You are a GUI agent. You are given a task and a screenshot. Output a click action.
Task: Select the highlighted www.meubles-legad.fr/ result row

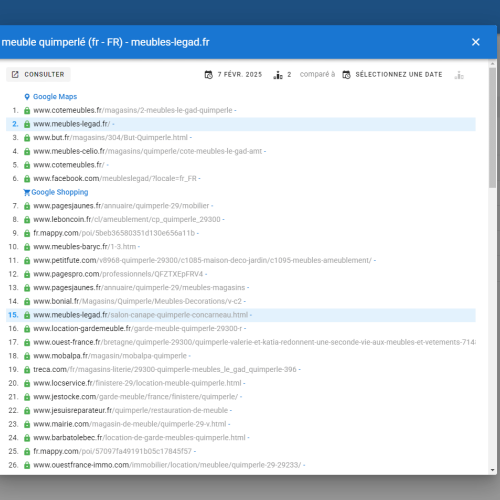click(241, 124)
